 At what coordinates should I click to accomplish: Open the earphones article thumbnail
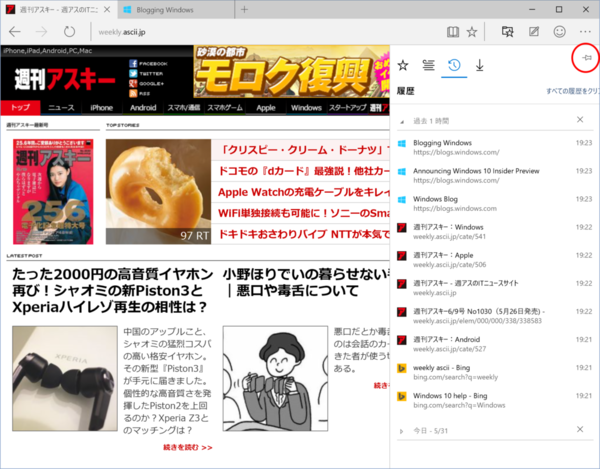[65, 379]
